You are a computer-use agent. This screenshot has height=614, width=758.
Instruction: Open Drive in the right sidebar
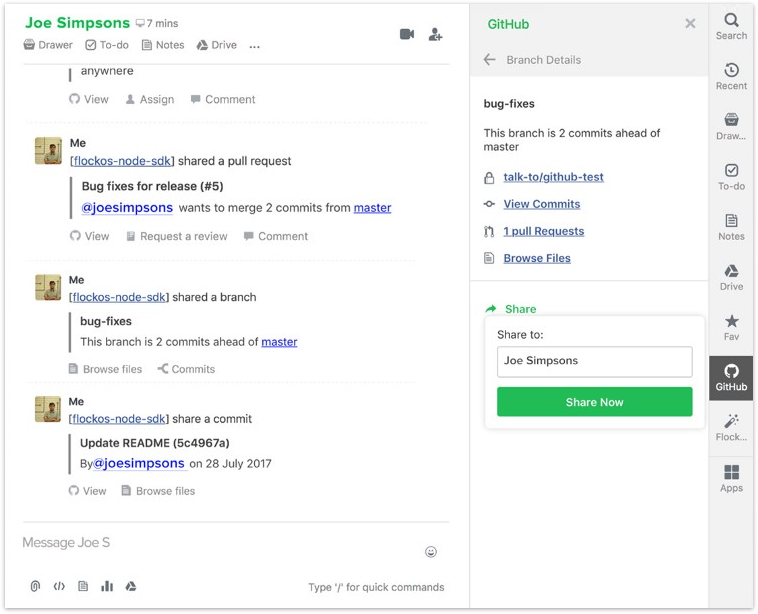[731, 278]
